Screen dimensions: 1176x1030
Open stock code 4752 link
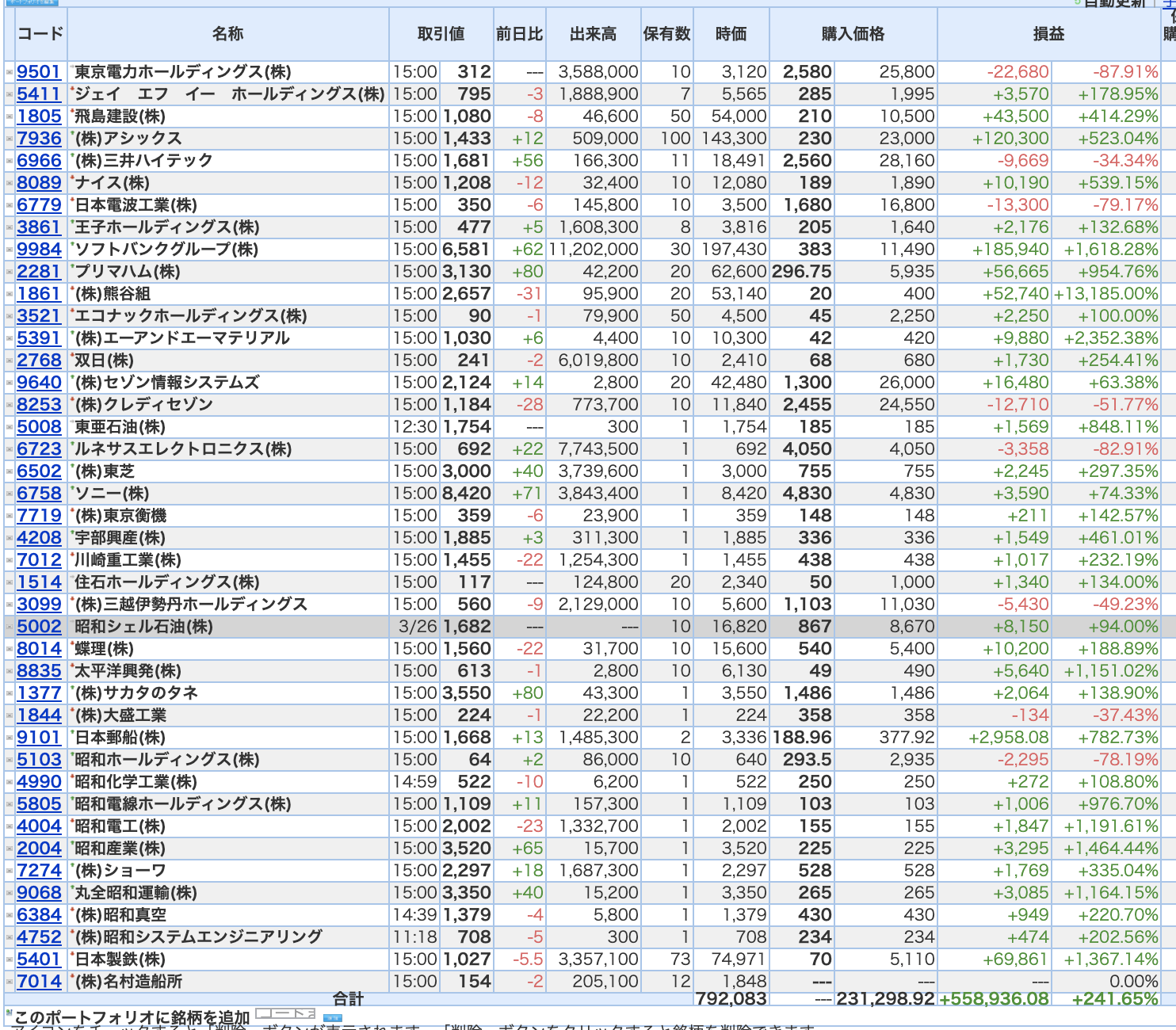click(x=39, y=937)
